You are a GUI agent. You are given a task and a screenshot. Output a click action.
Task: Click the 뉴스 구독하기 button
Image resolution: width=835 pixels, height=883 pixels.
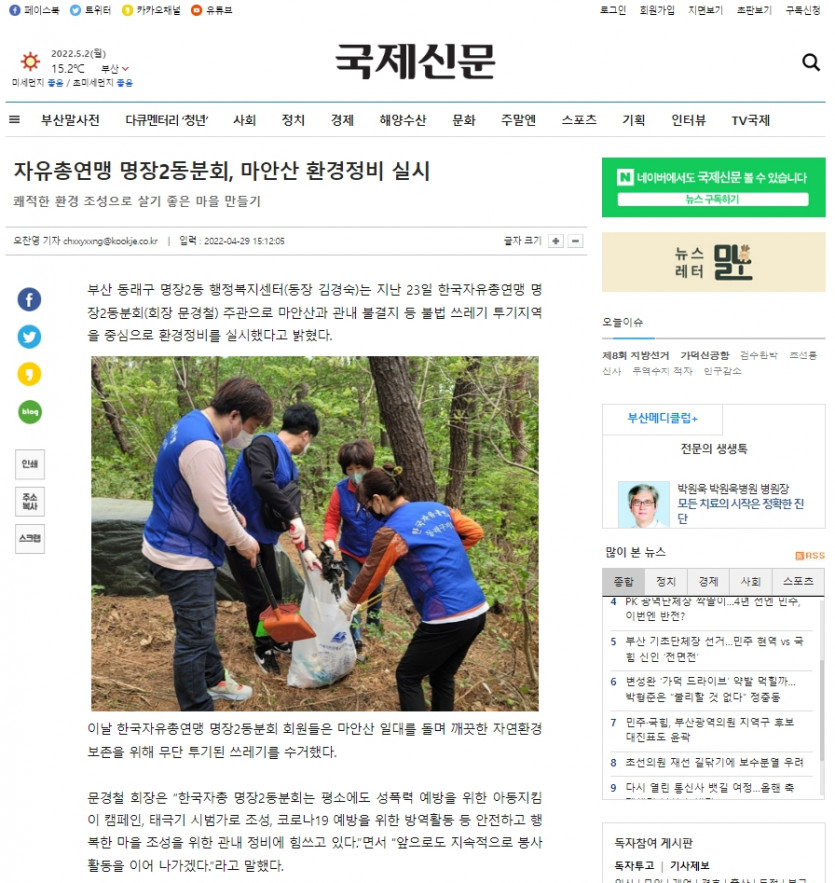click(x=713, y=199)
